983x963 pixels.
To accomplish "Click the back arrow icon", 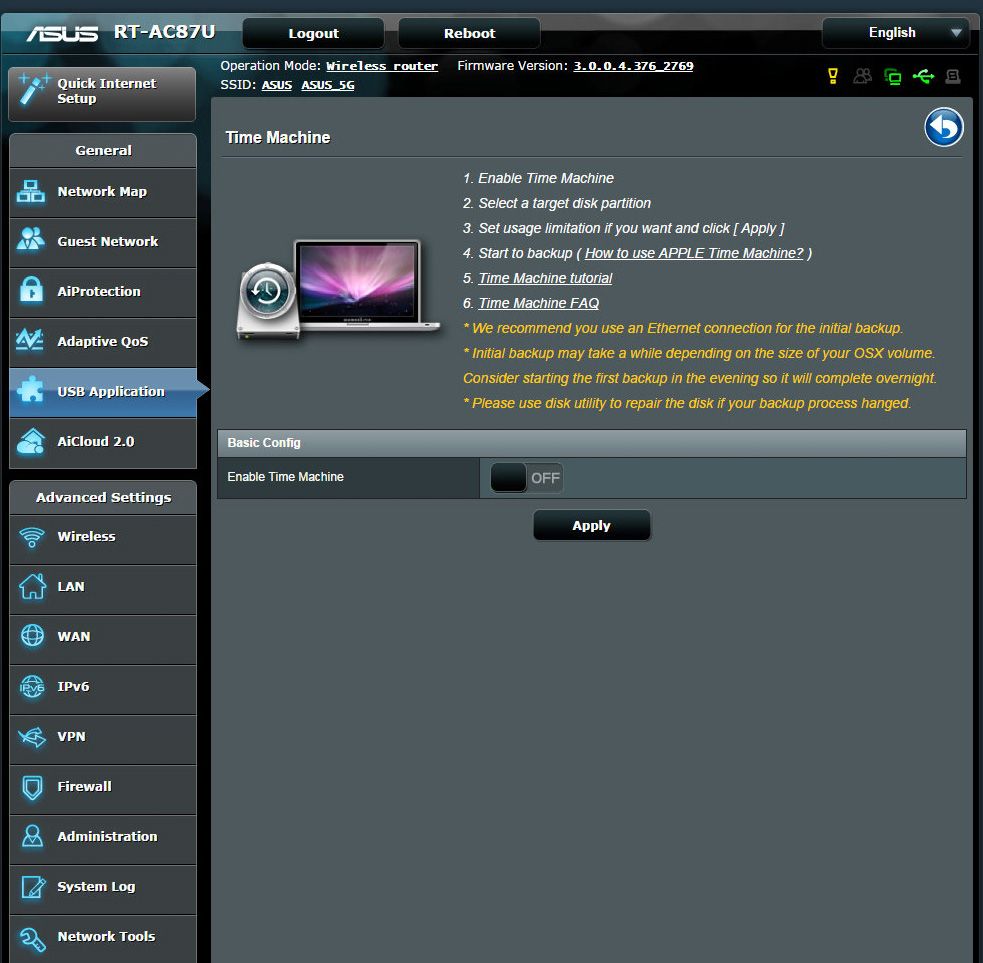I will [943, 128].
